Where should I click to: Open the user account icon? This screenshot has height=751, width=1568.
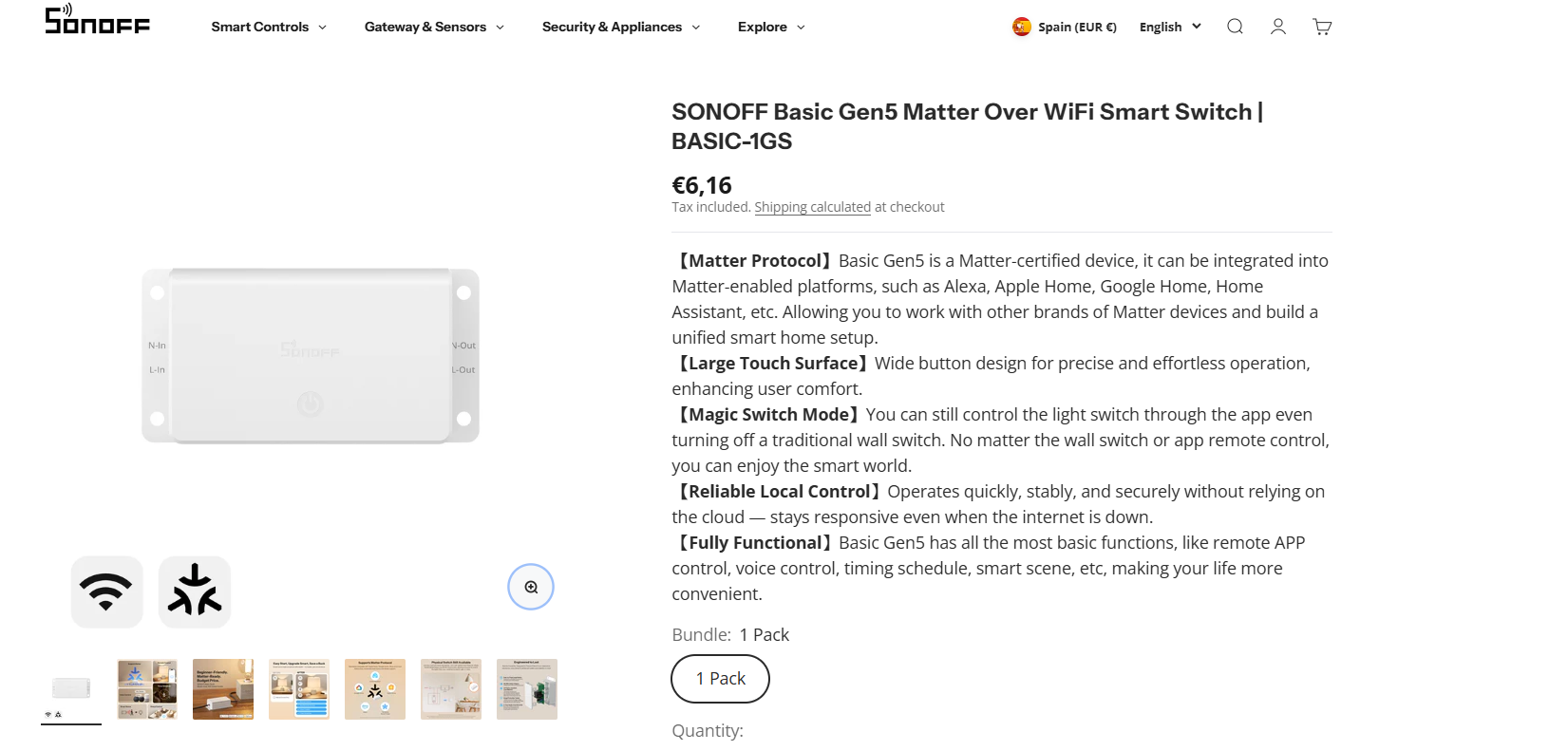pyautogui.click(x=1278, y=27)
